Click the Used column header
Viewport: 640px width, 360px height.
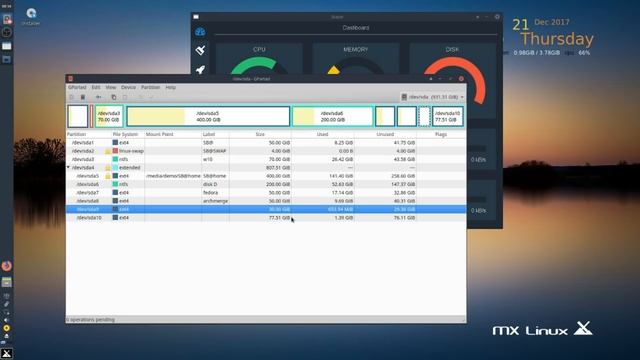[x=322, y=134]
